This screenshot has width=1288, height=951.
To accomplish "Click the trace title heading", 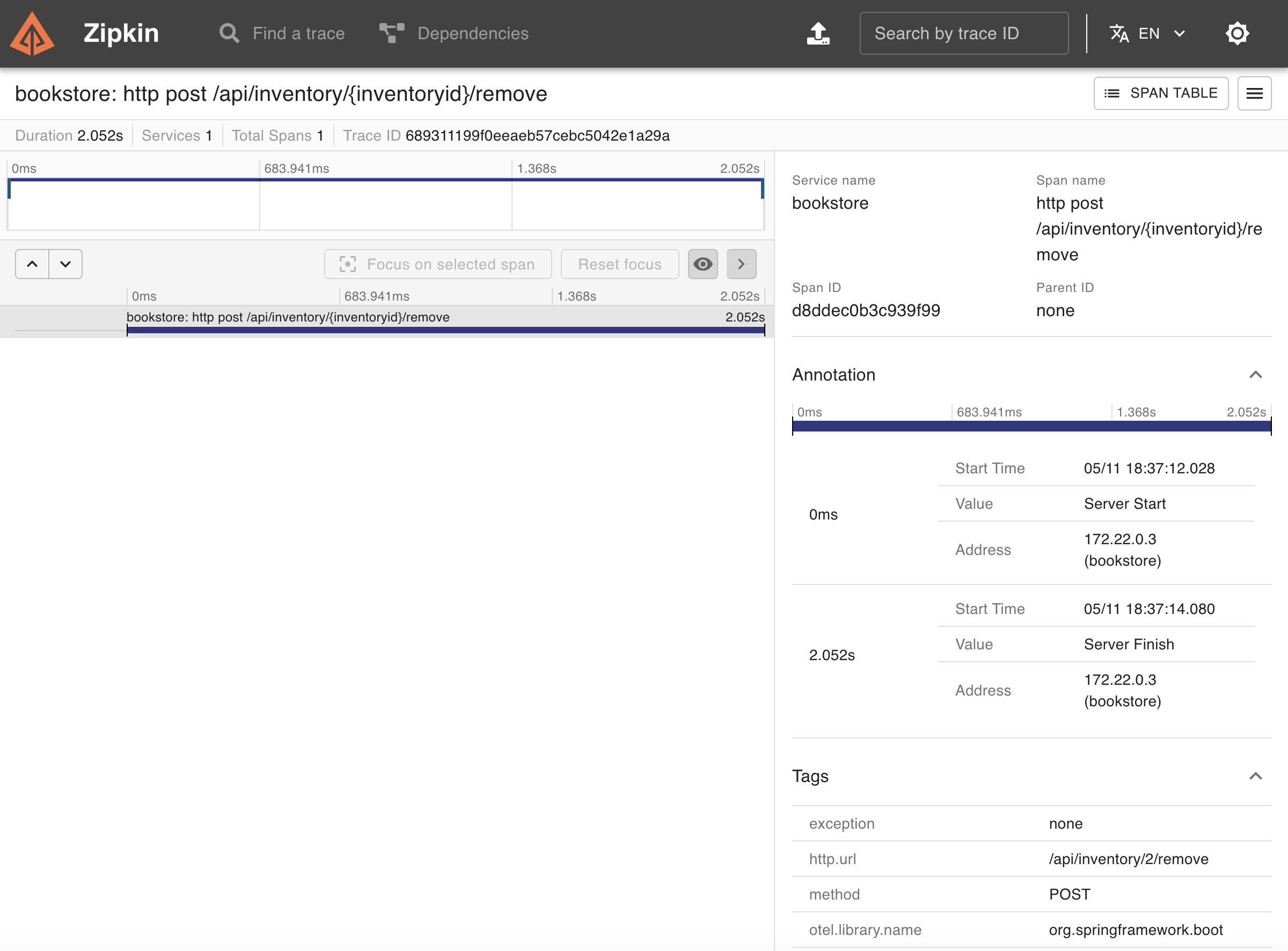I will [281, 93].
